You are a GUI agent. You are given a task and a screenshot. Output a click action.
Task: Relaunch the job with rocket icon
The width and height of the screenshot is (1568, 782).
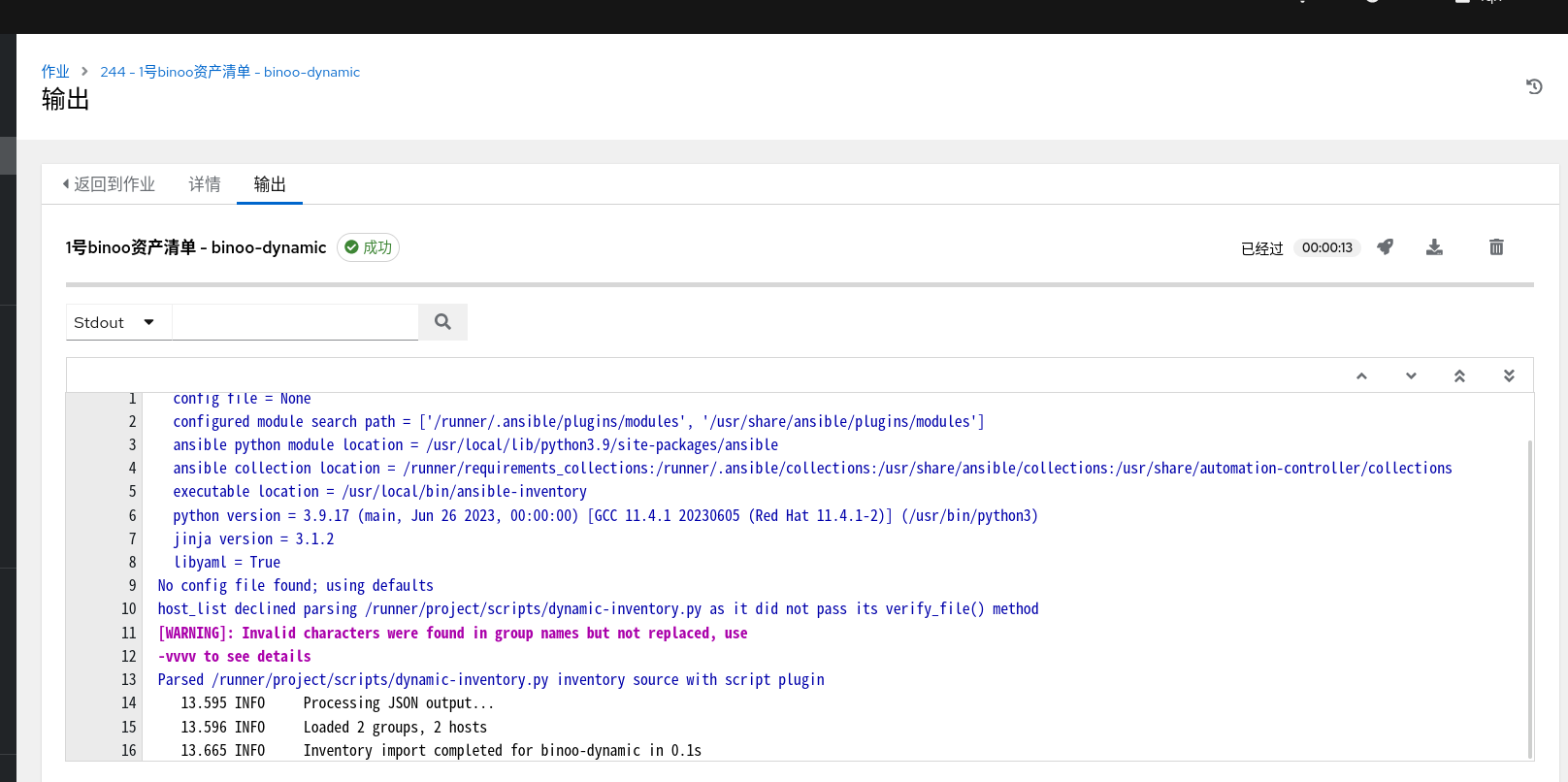point(1385,247)
